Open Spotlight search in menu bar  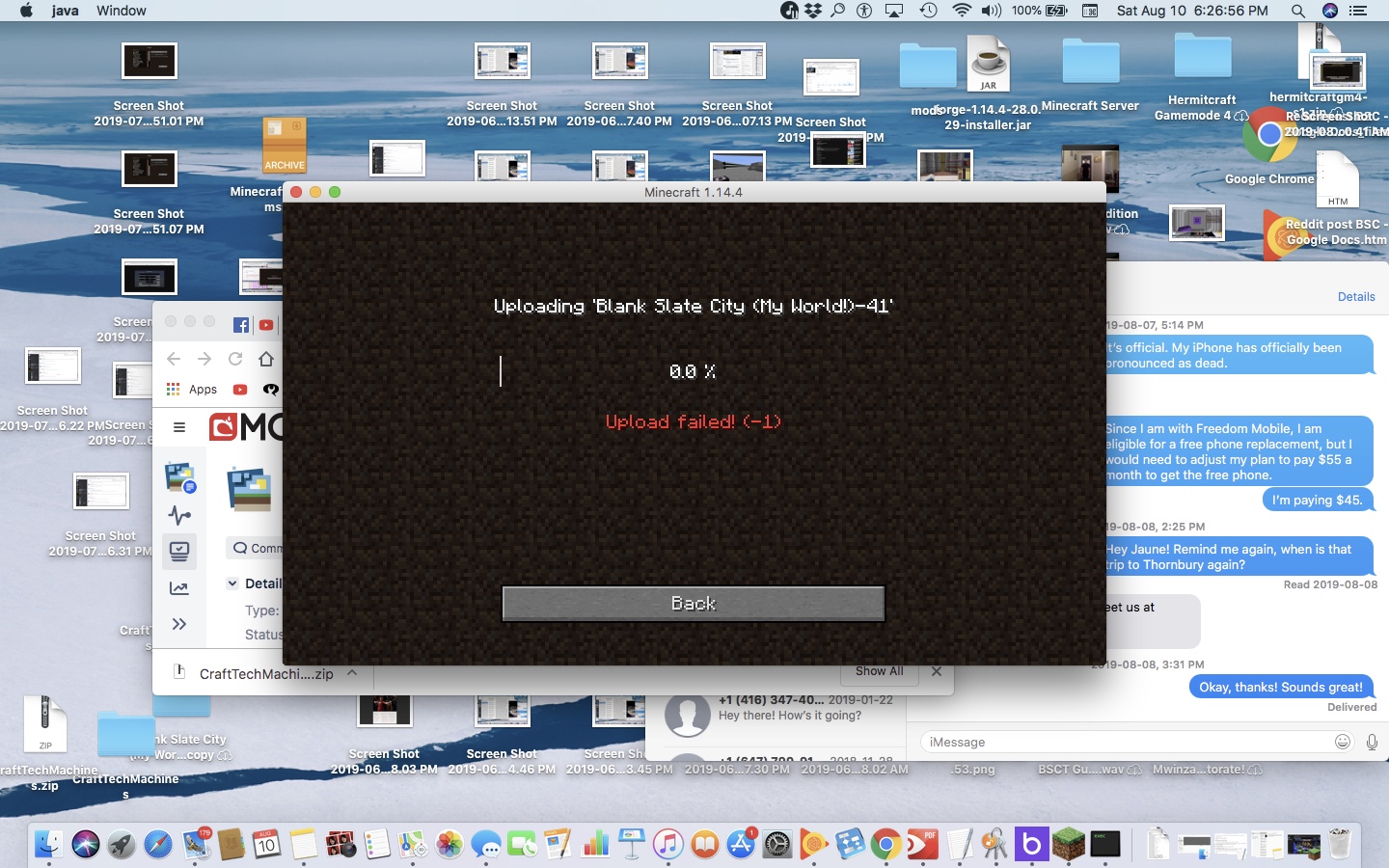click(x=1297, y=11)
